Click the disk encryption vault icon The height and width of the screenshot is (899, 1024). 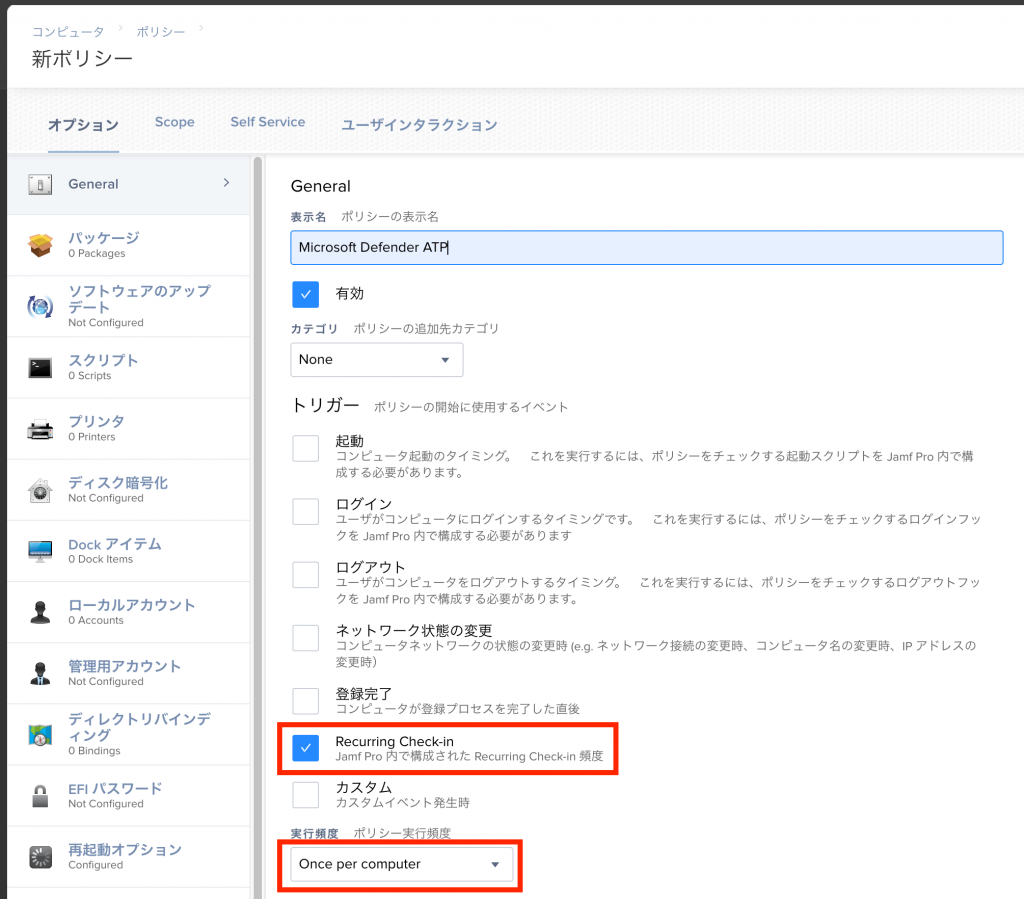point(40,490)
